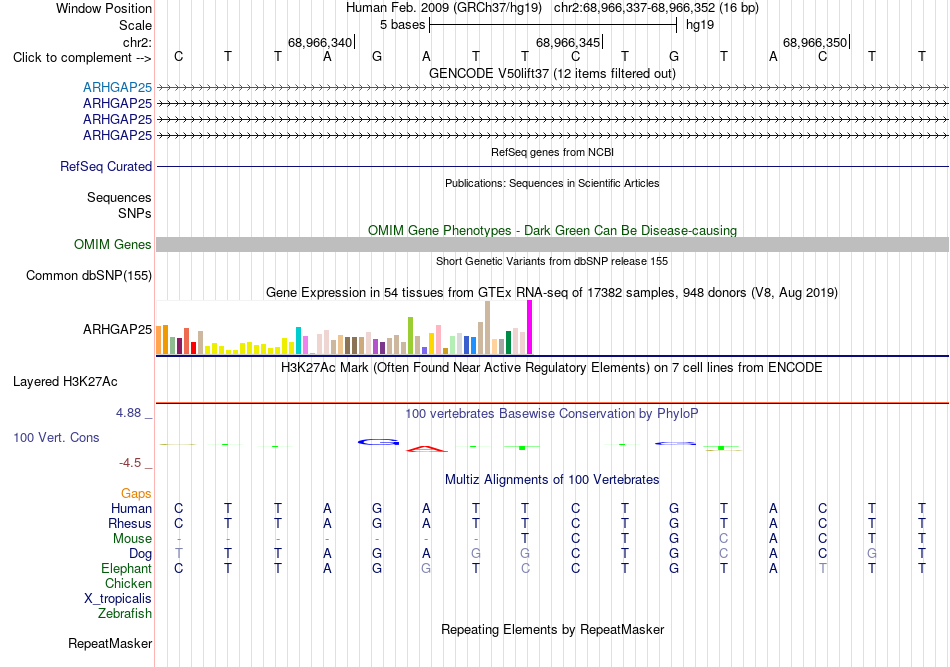
Task: Click the Chicken species label
Action: (128, 583)
